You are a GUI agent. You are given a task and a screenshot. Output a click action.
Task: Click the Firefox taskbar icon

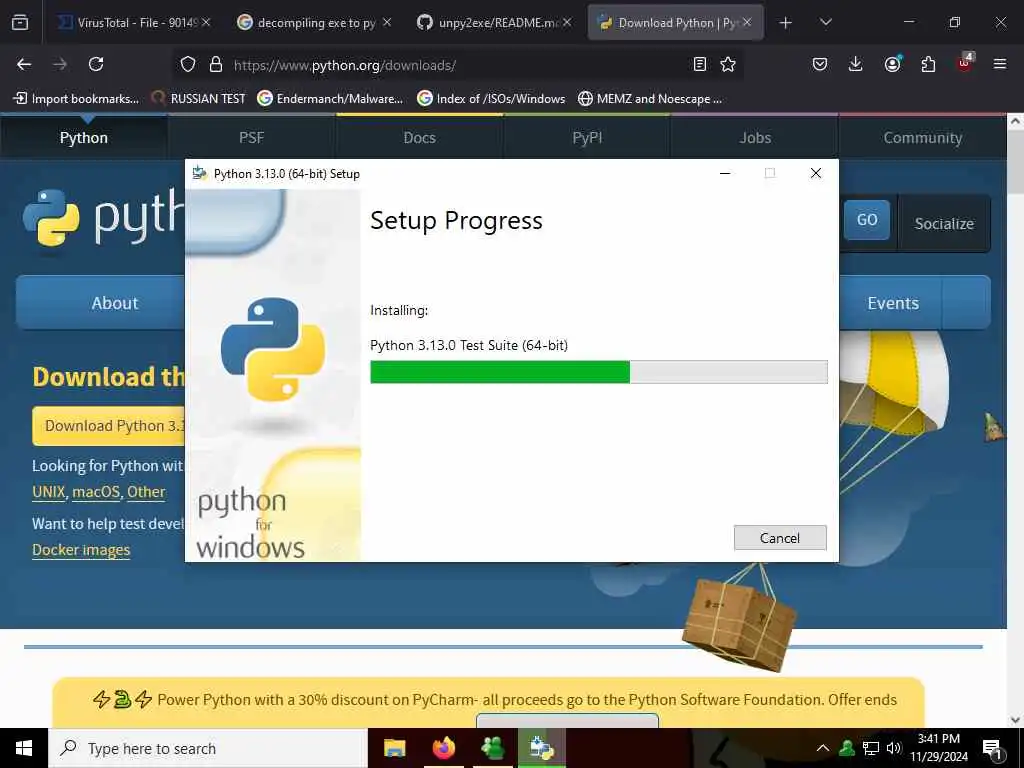tap(443, 748)
